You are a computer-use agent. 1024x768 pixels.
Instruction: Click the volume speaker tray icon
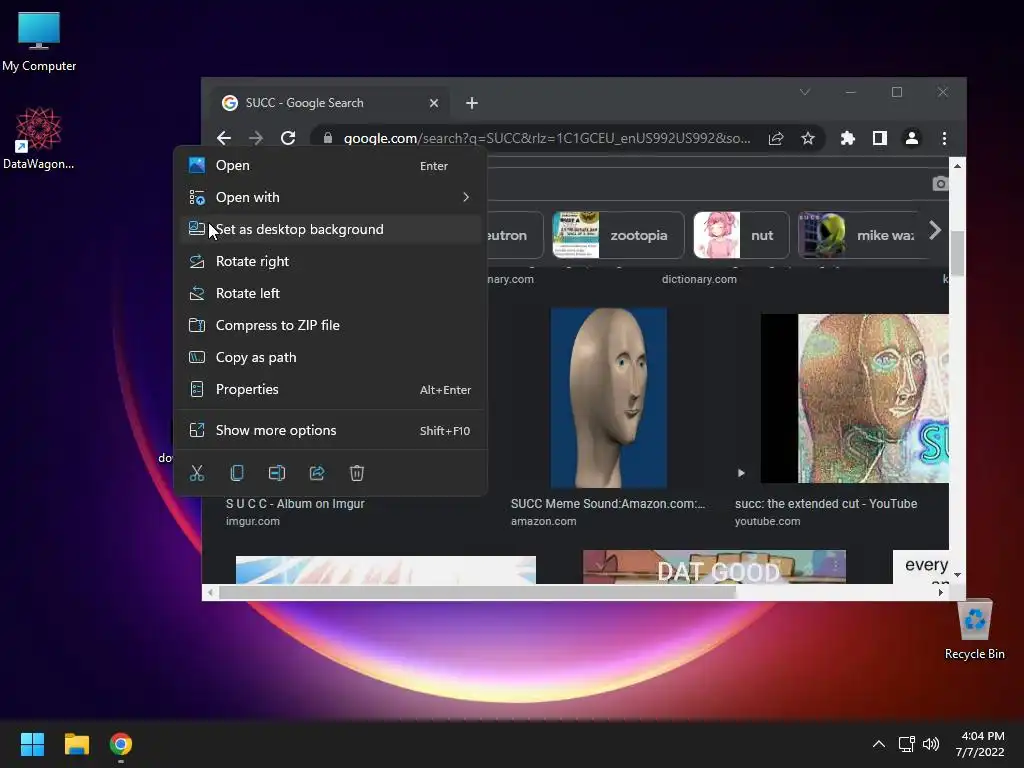[x=931, y=744]
